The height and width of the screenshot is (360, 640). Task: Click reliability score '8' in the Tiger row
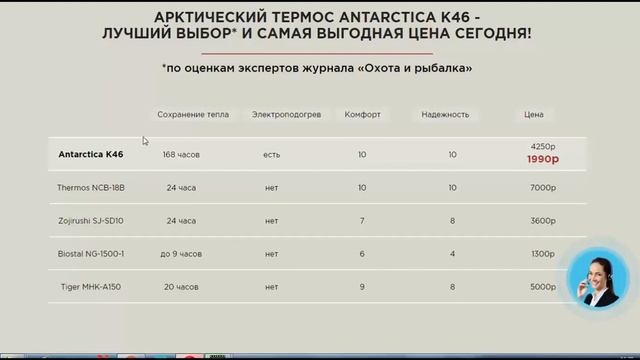(x=452, y=287)
